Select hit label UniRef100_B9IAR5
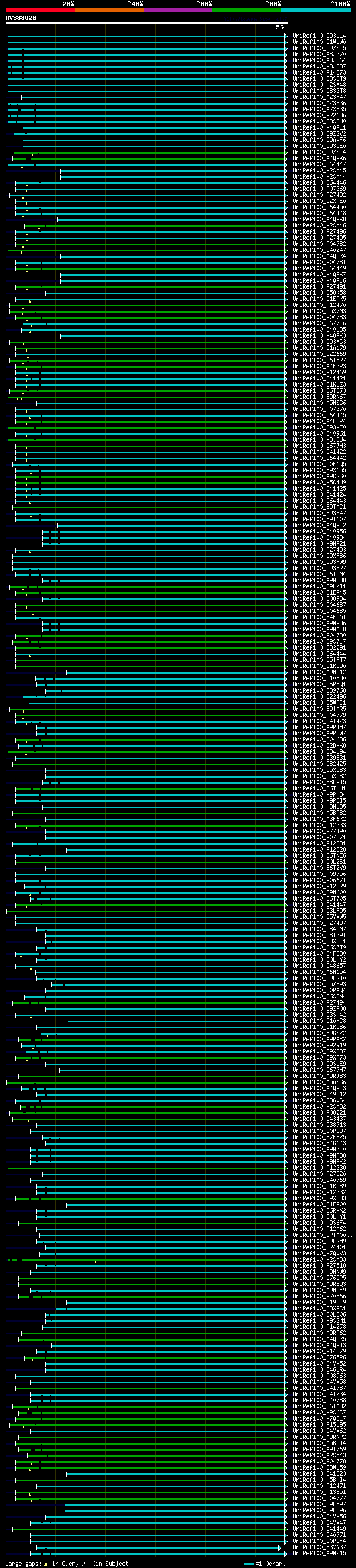 point(319,709)
